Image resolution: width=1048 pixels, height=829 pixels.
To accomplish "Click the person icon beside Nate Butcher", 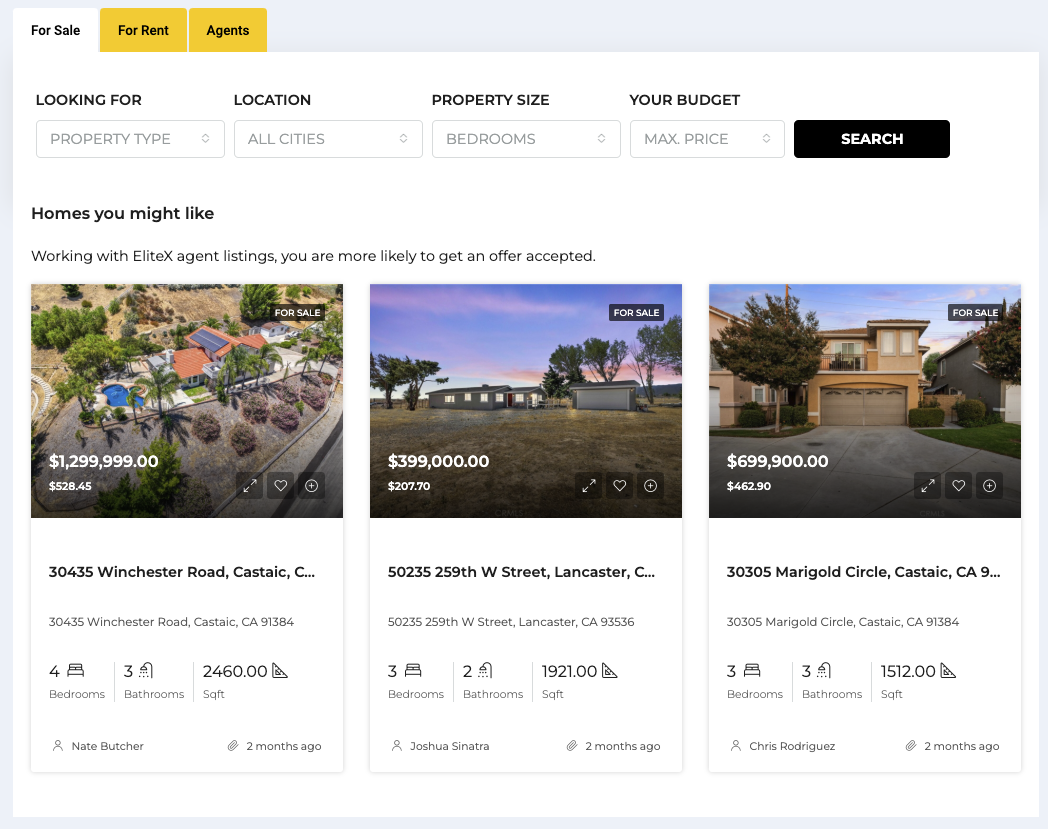I will click(58, 745).
